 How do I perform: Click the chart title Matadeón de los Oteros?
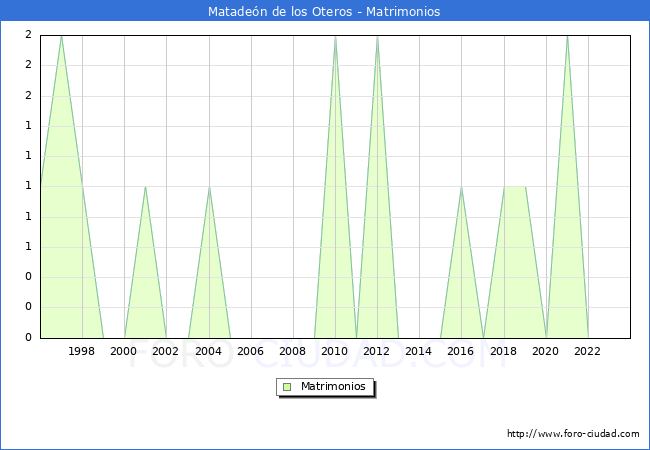324,12
